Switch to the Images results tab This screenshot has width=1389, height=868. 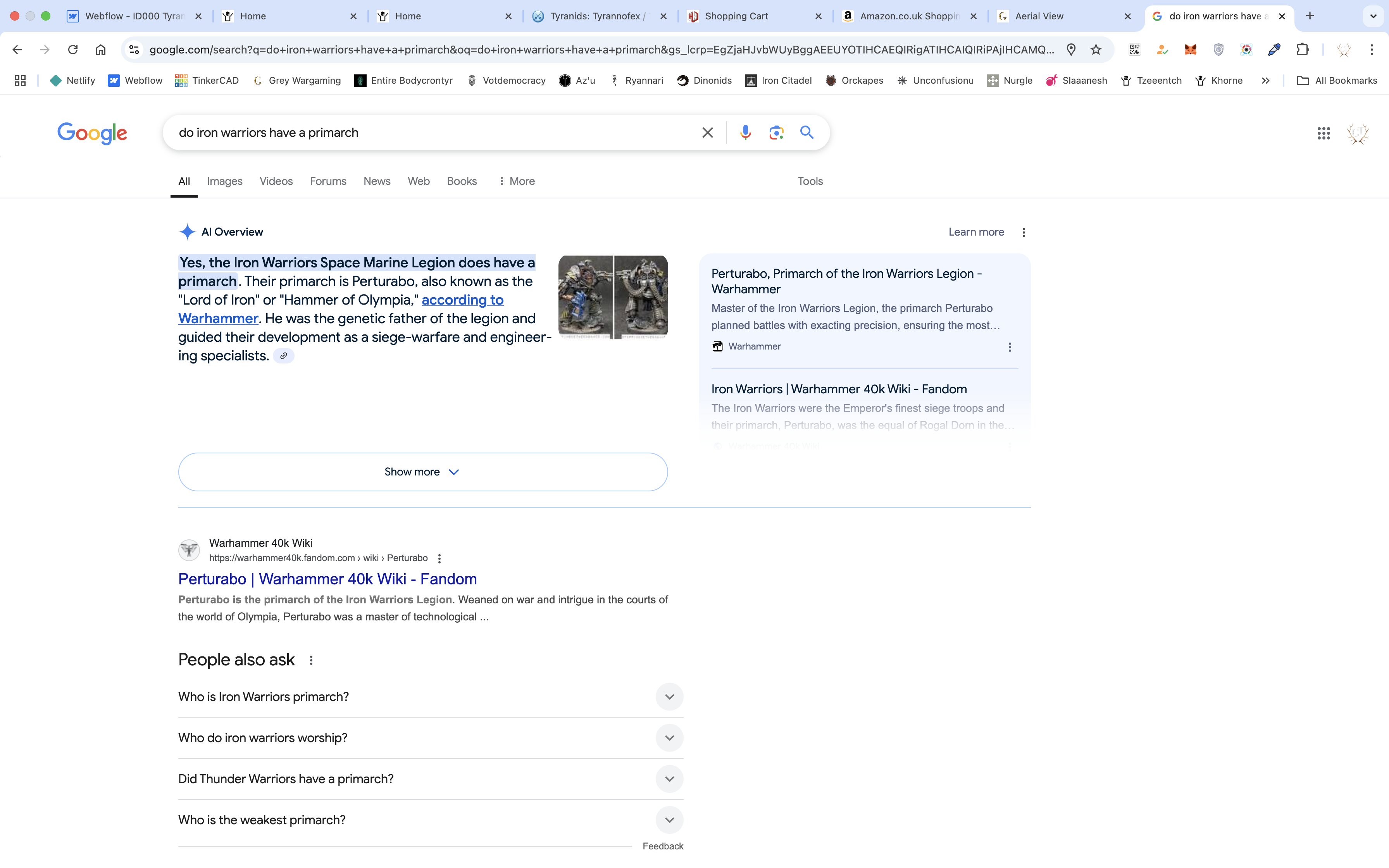[x=224, y=181]
